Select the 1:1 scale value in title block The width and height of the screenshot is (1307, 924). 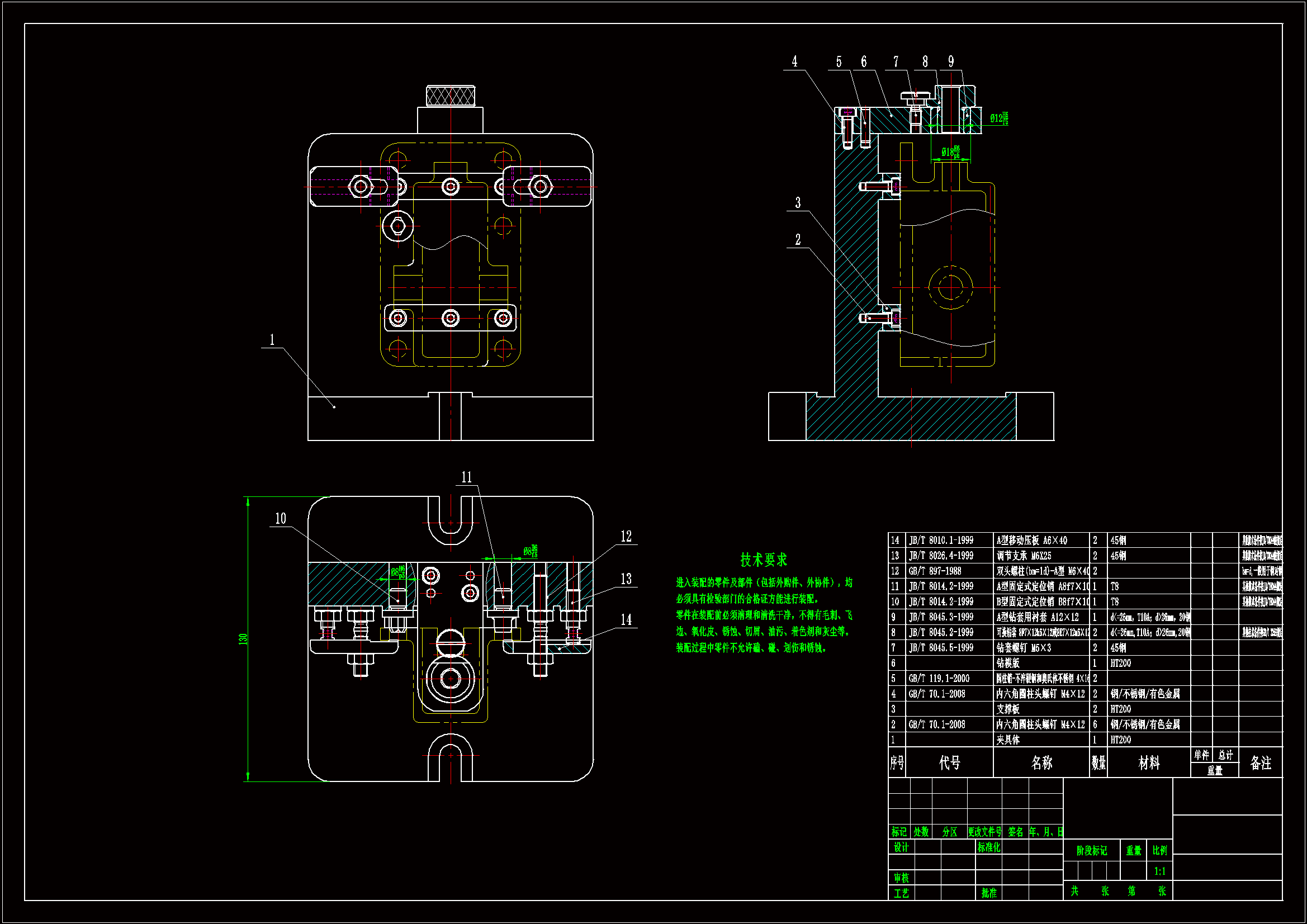(x=1159, y=871)
